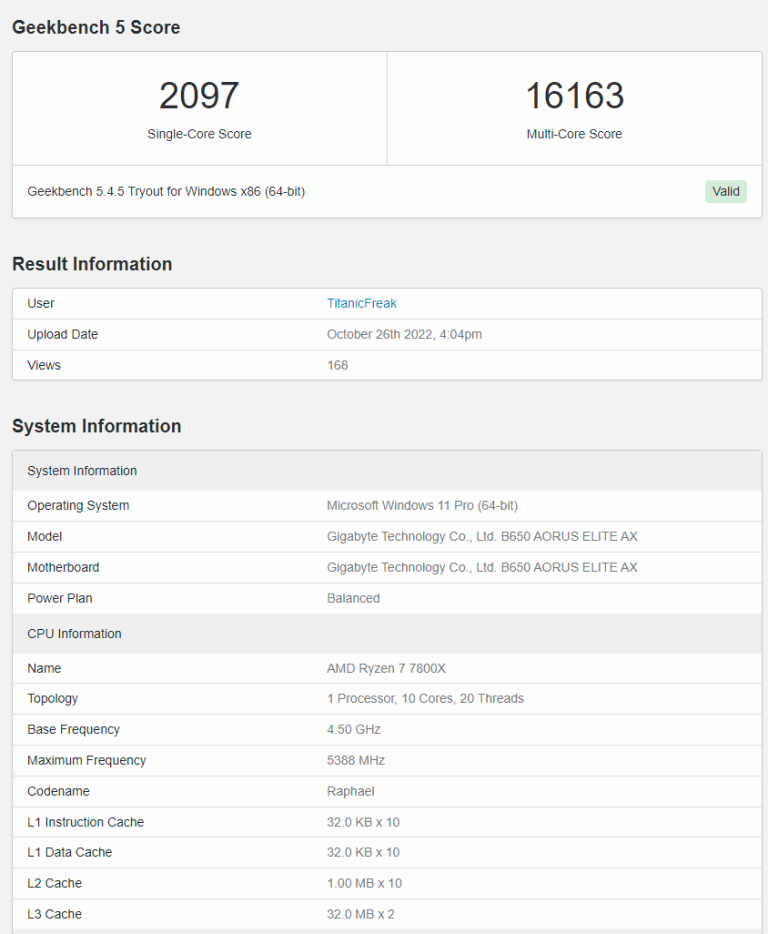Click the Topology row label

point(52,699)
